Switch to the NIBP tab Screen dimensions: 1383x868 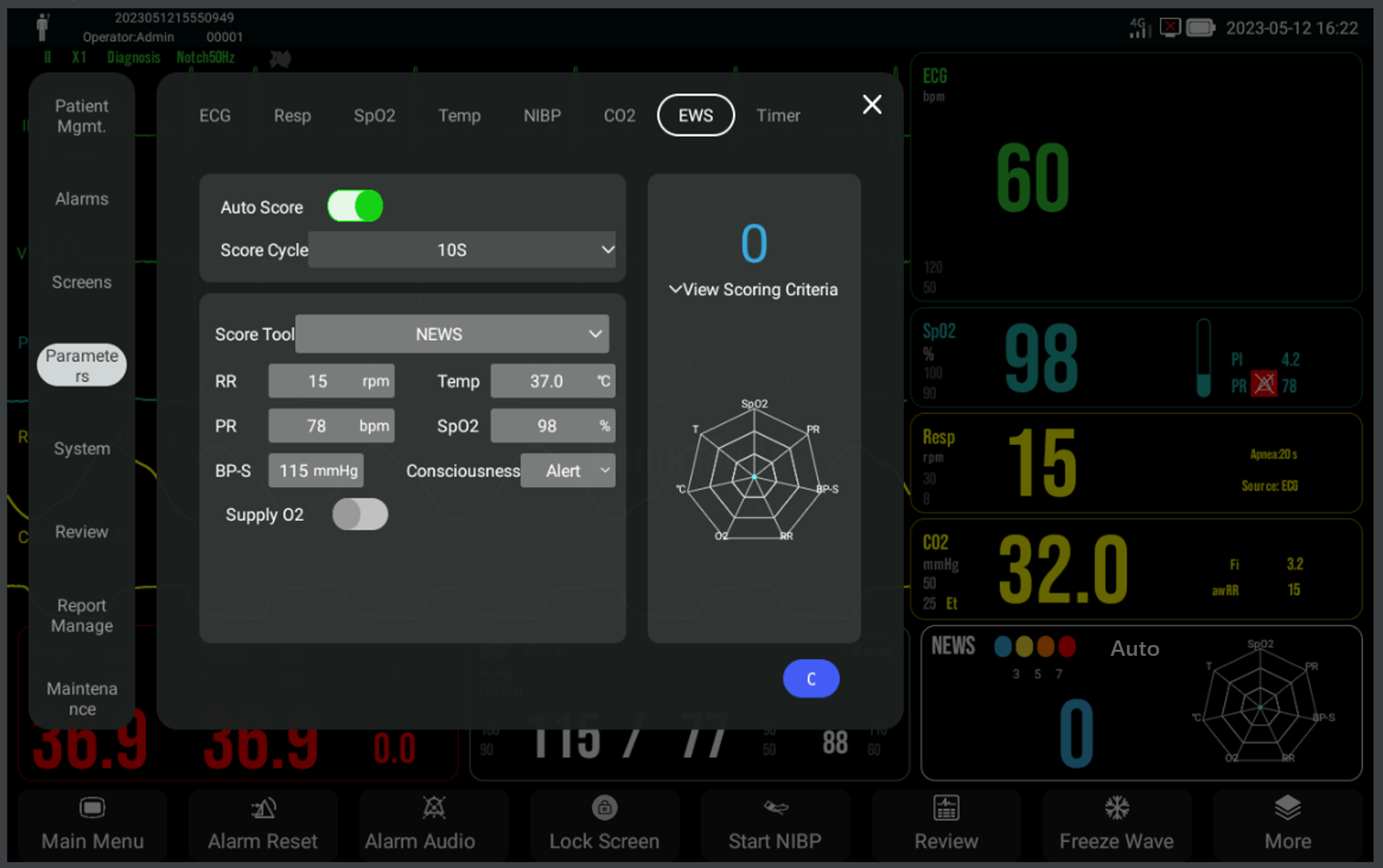tap(542, 116)
